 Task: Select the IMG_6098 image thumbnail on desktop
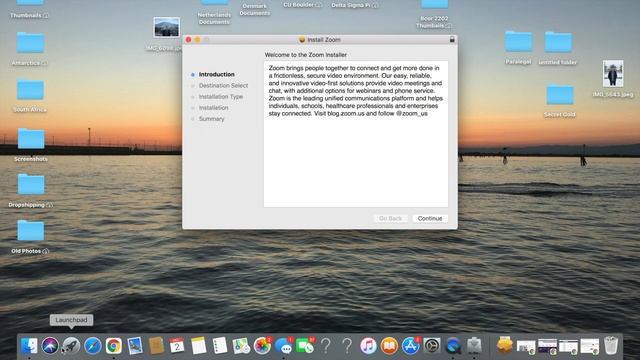point(167,27)
